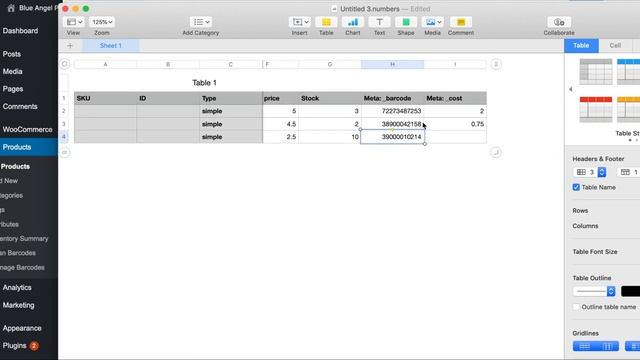Click the previous table styles arrow
The height and width of the screenshot is (360, 640).
[x=571, y=89]
